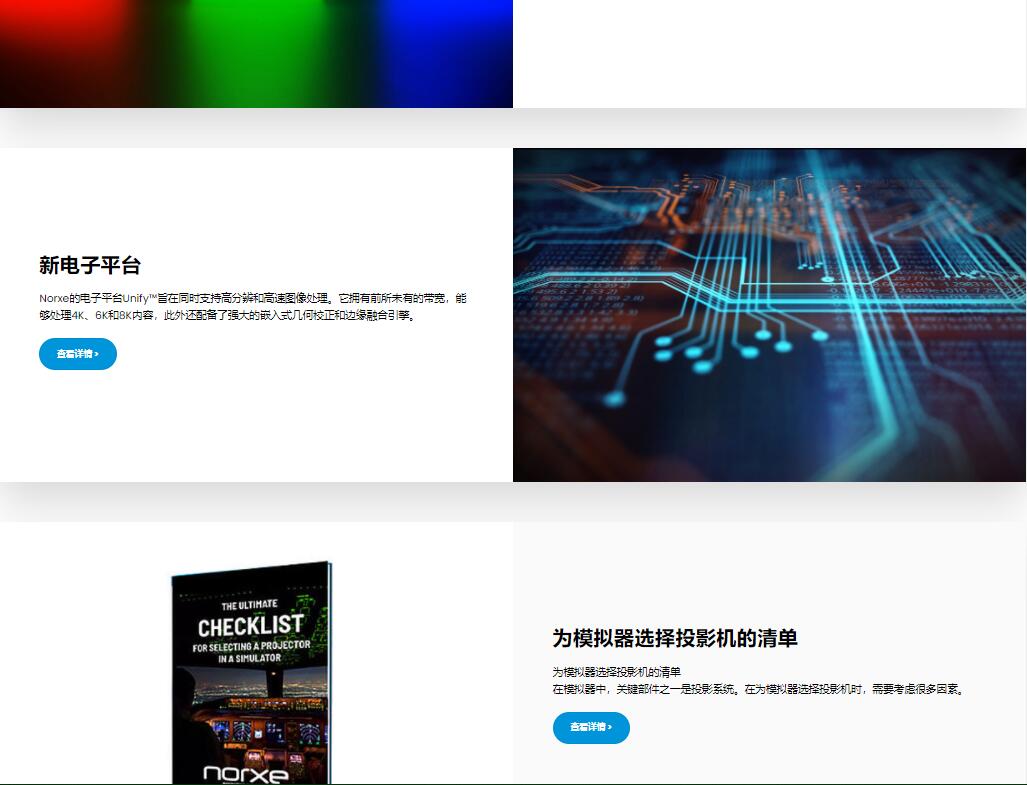Open the Ultimate Checklist book cover image
This screenshot has height=785, width=1027.
click(250, 672)
